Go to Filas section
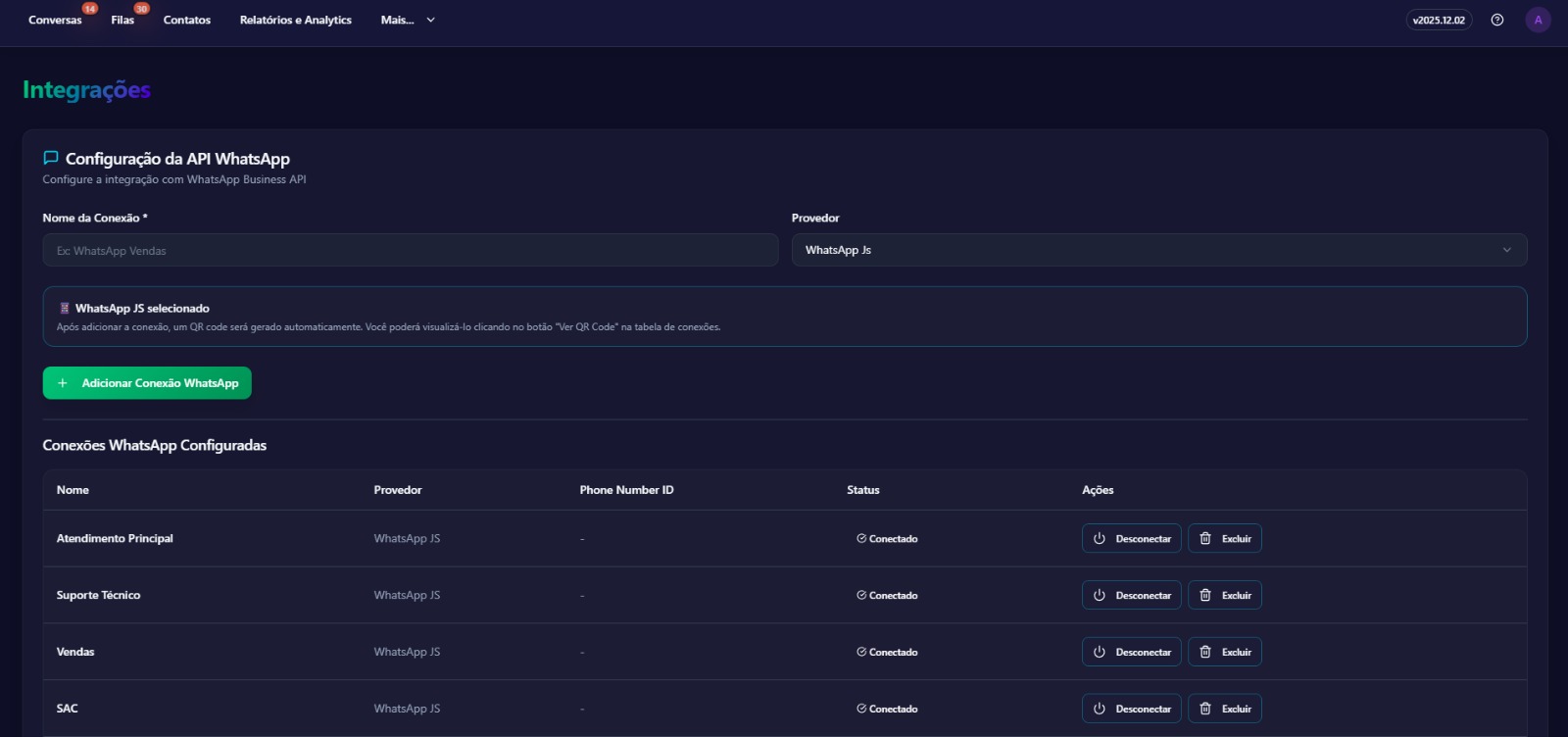Screen dimensions: 1568x737 tap(122, 20)
